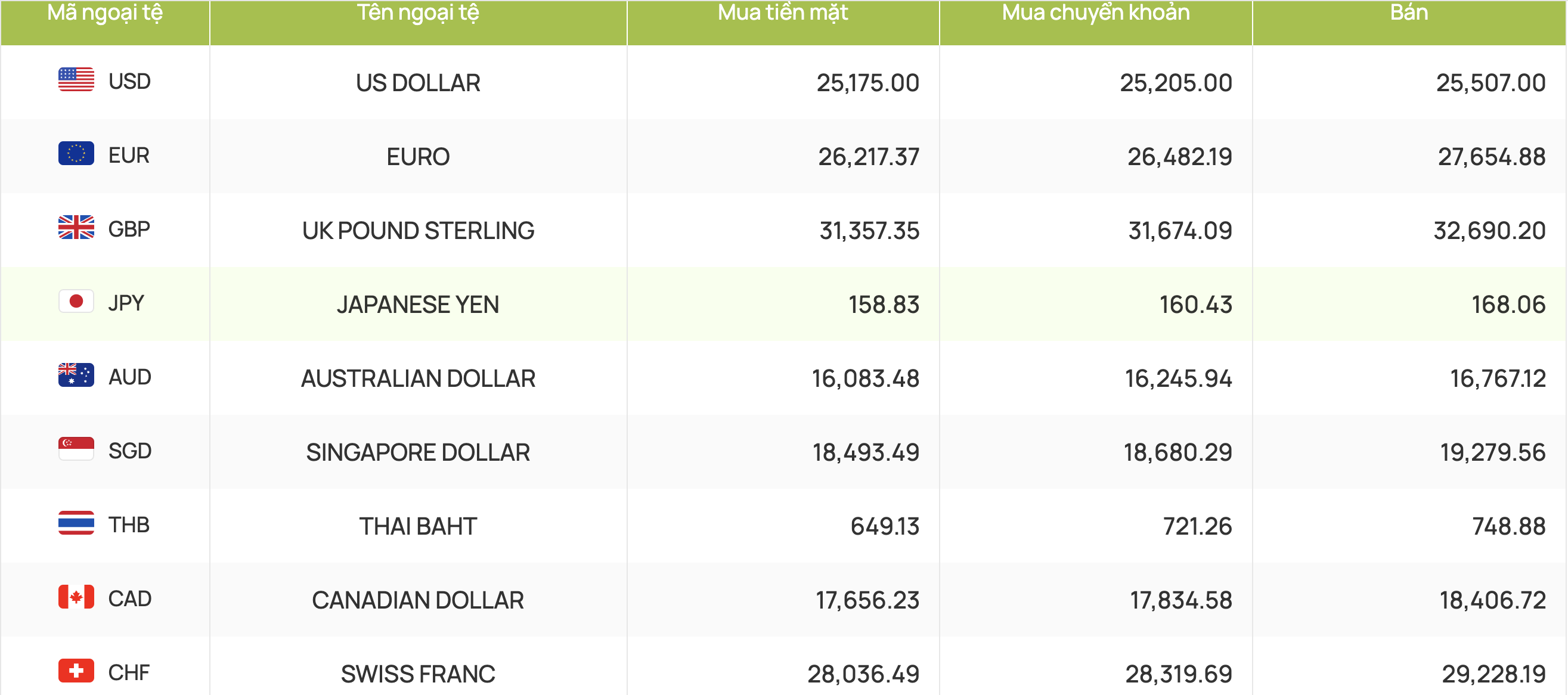This screenshot has width=1568, height=695.
Task: Click the Japan flag icon
Action: coord(76,301)
